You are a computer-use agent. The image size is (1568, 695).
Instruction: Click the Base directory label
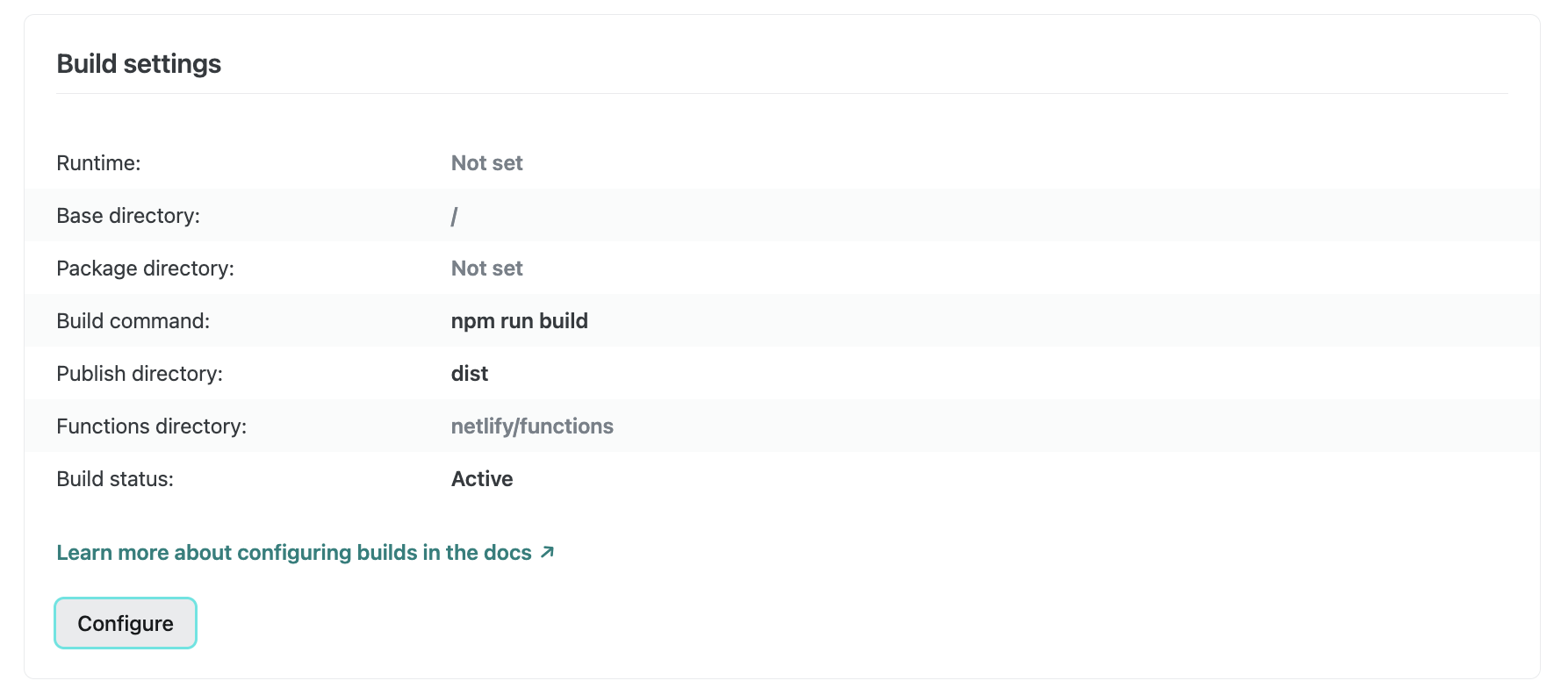(x=127, y=215)
